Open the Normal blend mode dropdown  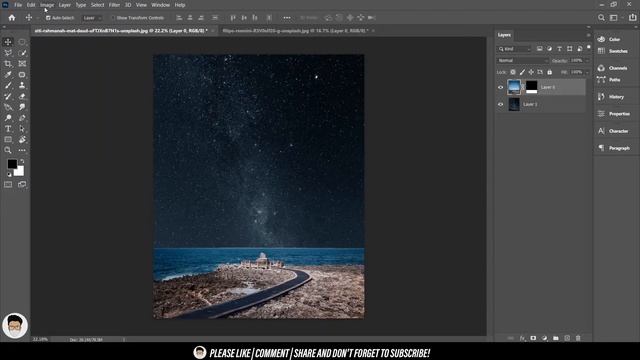click(523, 60)
